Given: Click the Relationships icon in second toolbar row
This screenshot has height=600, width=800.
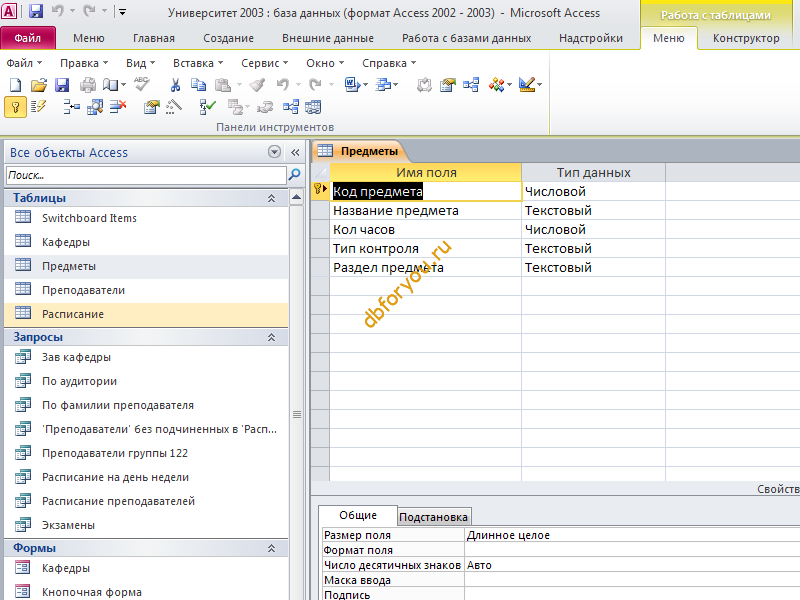Looking at the screenshot, I should 291,107.
